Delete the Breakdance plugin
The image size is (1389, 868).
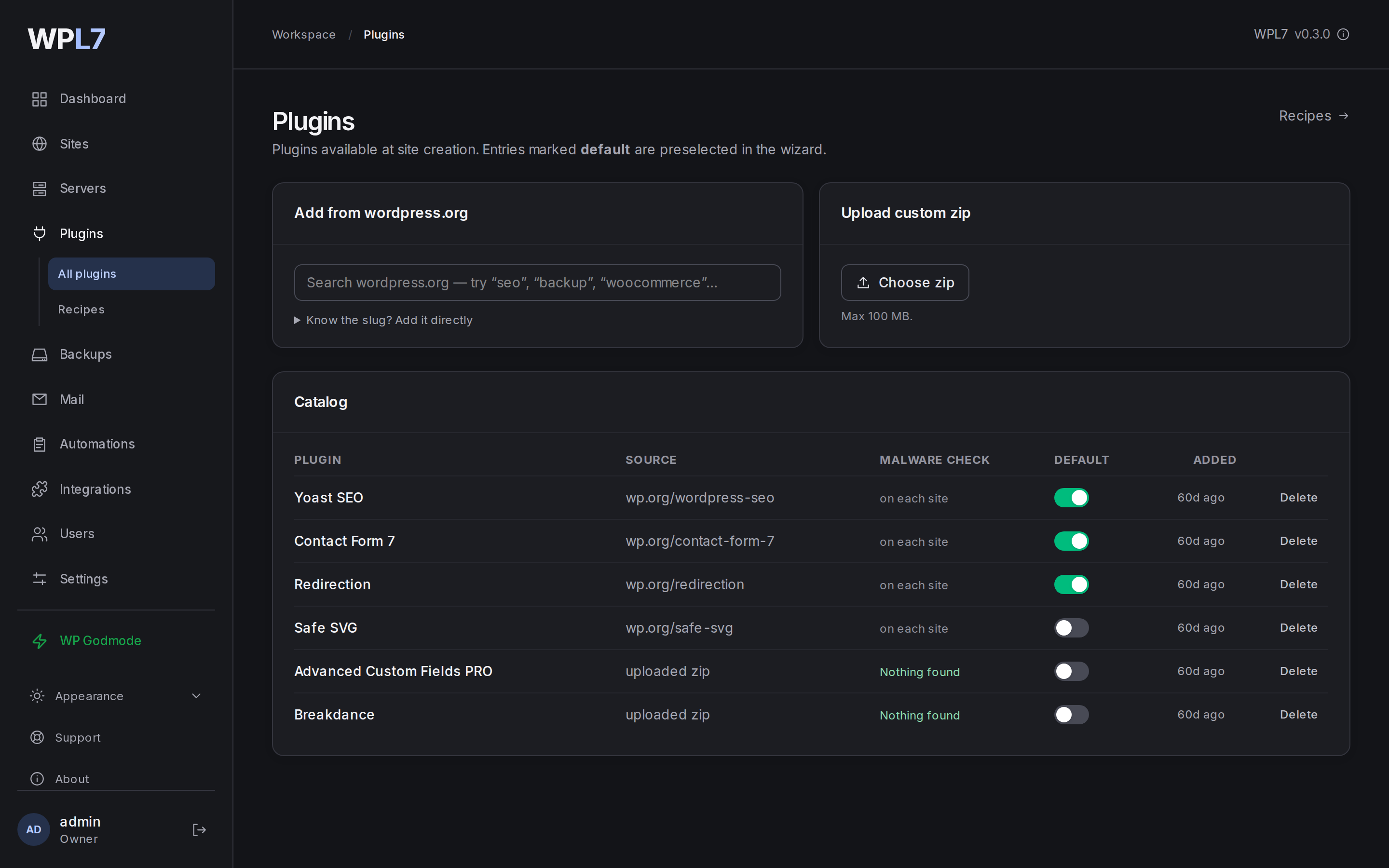[x=1298, y=715]
